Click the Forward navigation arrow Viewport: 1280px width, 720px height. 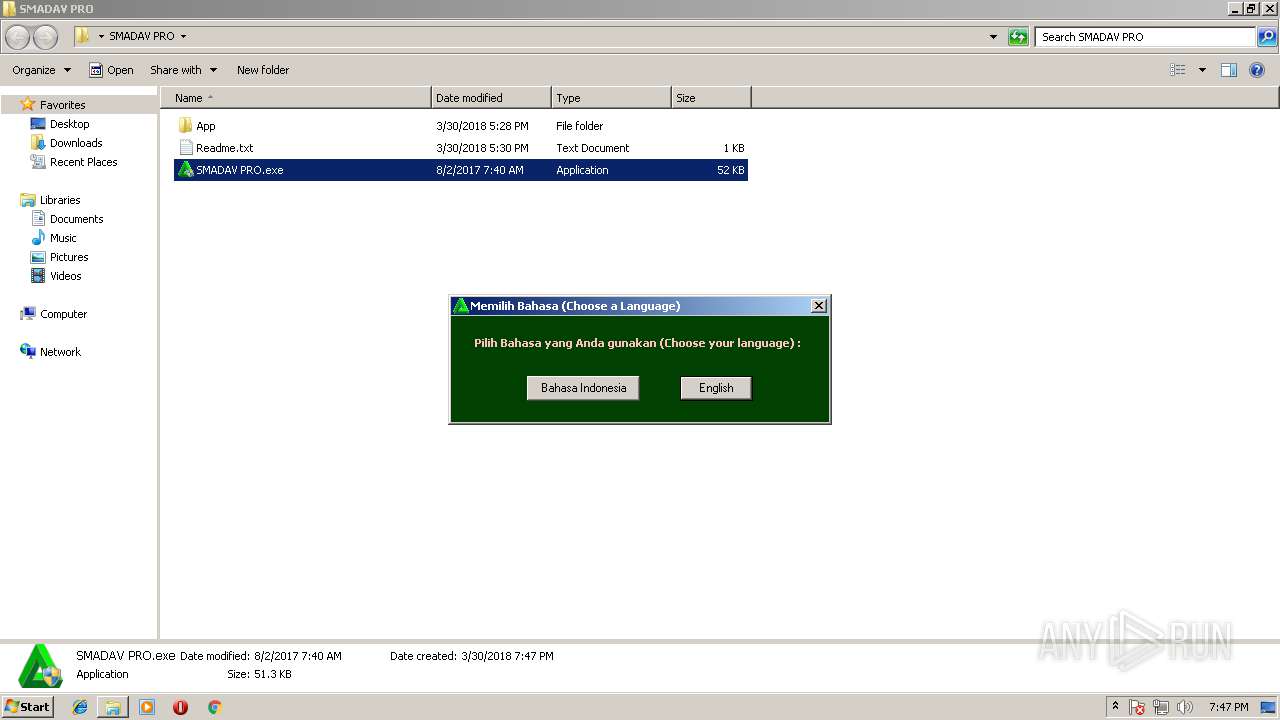45,37
